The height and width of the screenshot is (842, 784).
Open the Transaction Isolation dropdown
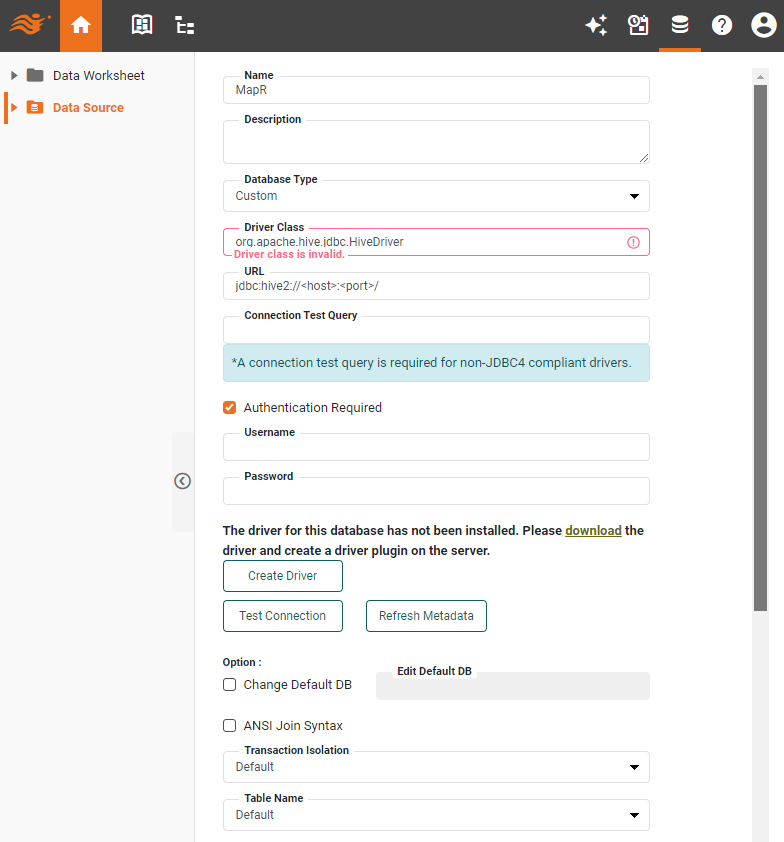[634, 766]
